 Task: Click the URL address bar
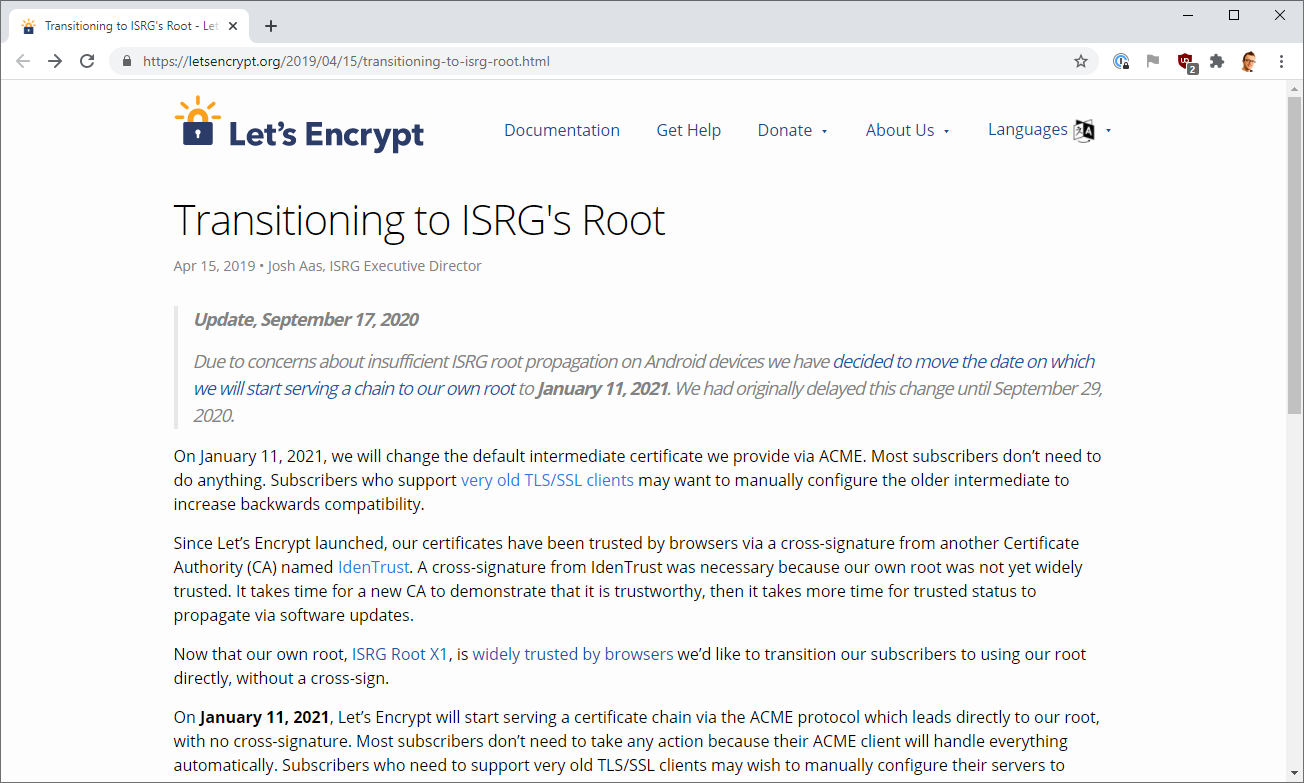pyautogui.click(x=600, y=61)
